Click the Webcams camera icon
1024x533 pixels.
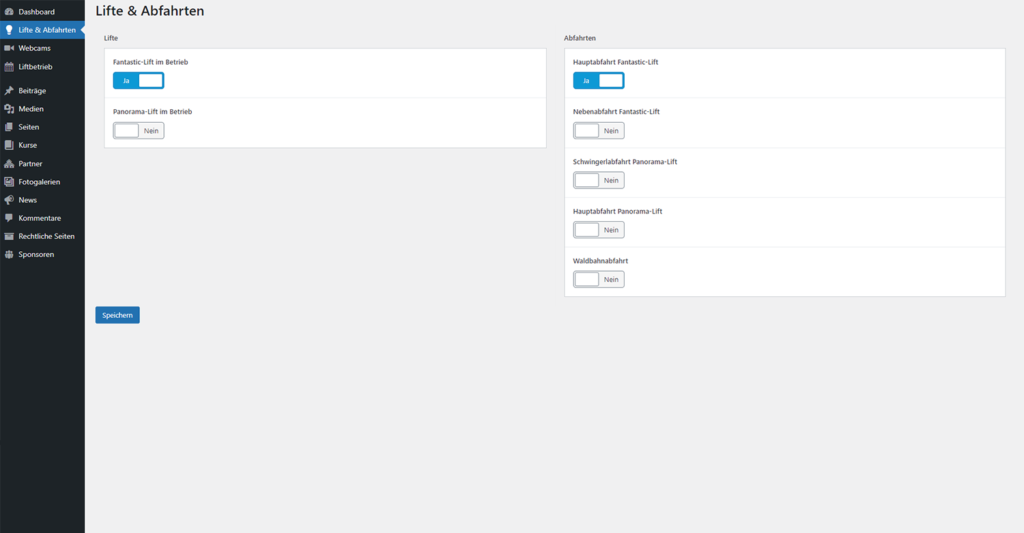tap(9, 48)
